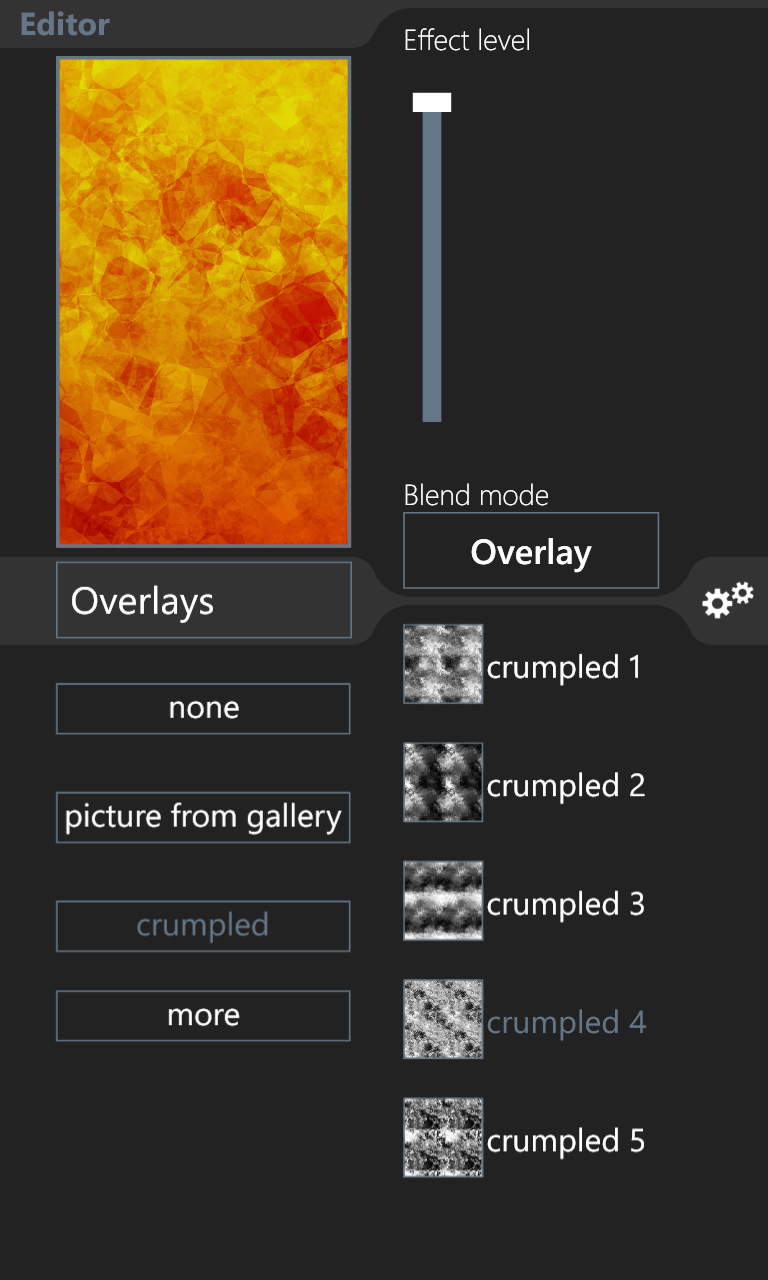
Task: Open the Overlays category dropdown
Action: (204, 600)
